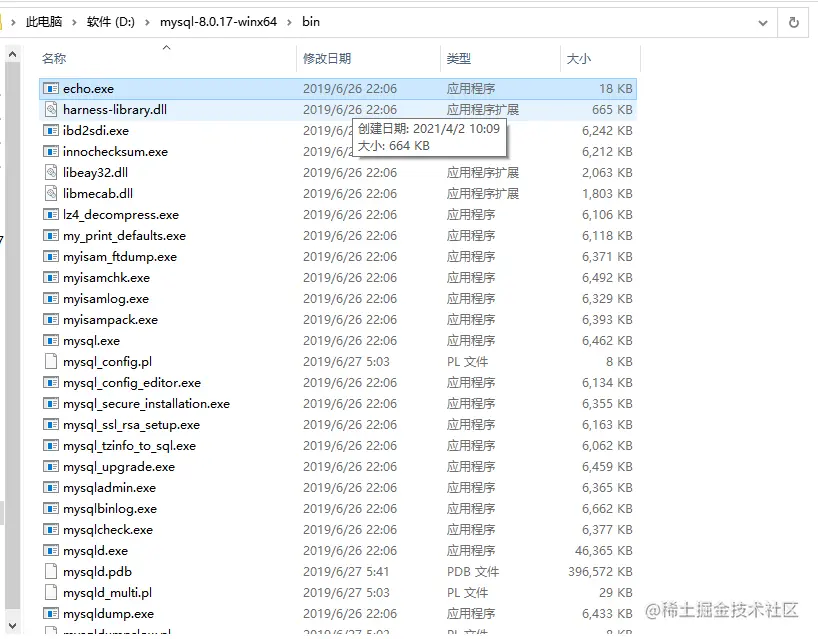Click the mysql_upgrade.exe icon
The image size is (818, 639).
(51, 467)
